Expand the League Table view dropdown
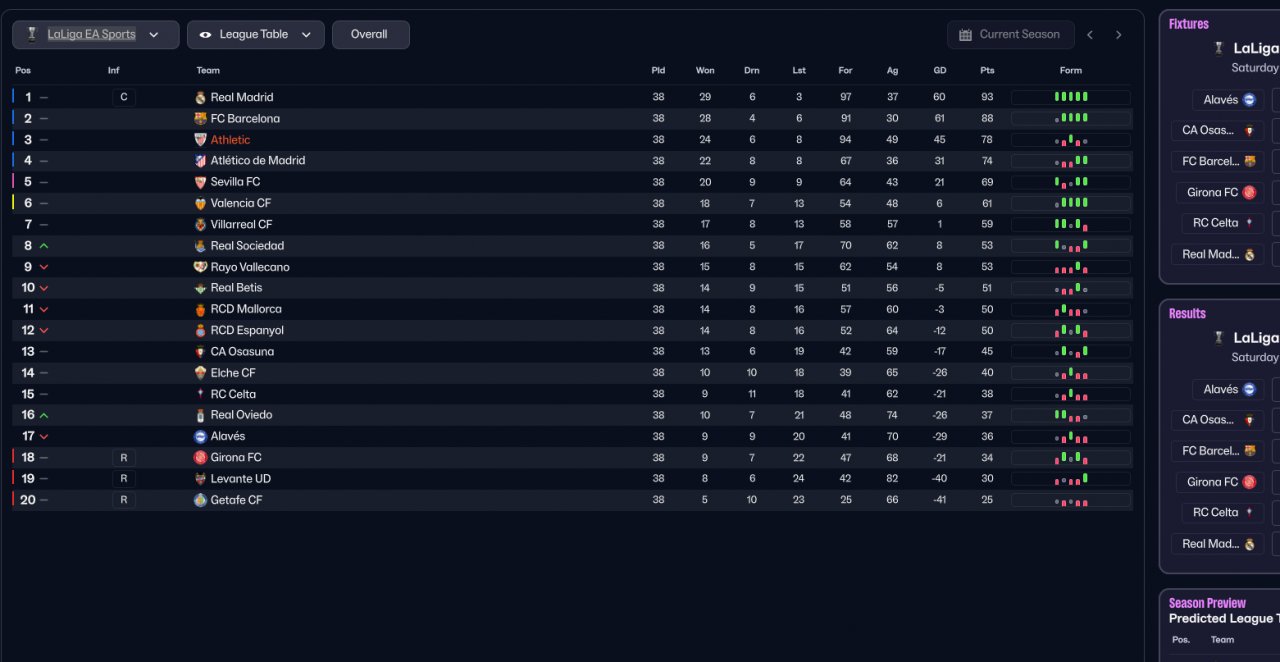1280x662 pixels. pyautogui.click(x=255, y=35)
